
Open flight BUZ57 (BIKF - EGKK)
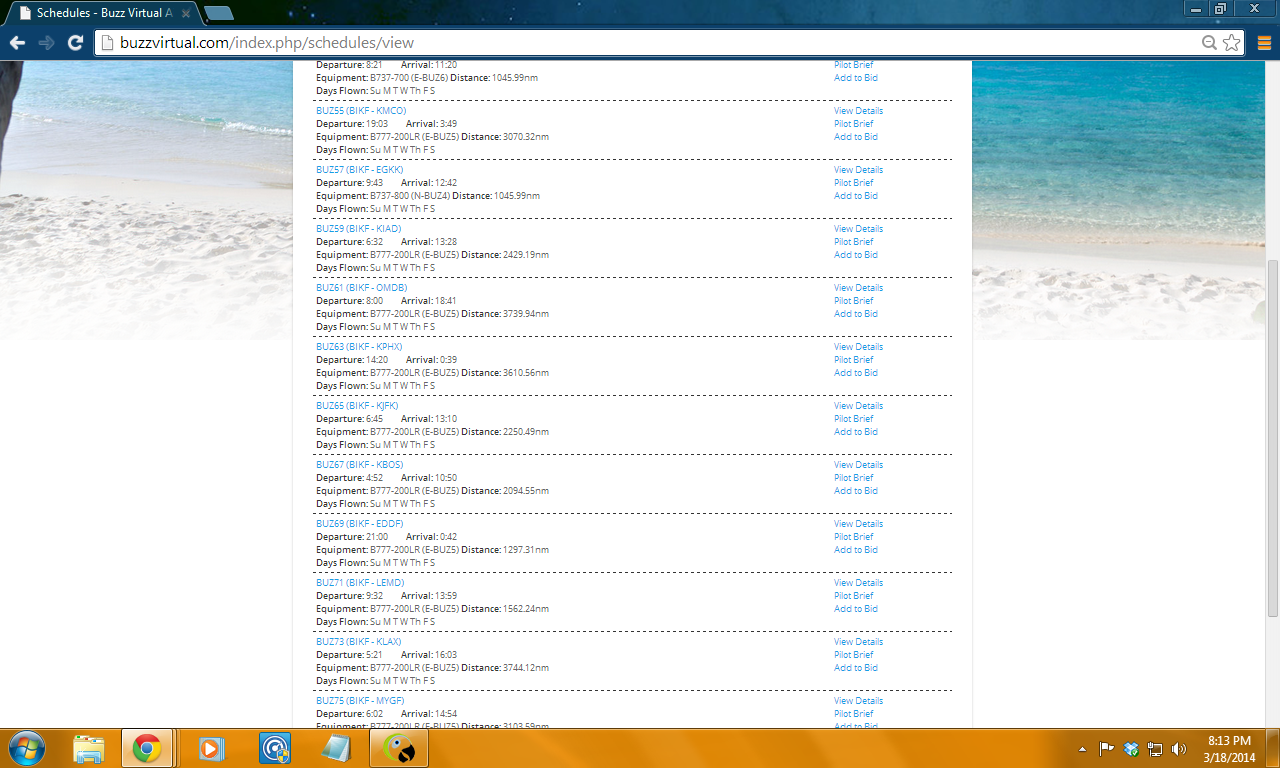click(360, 170)
